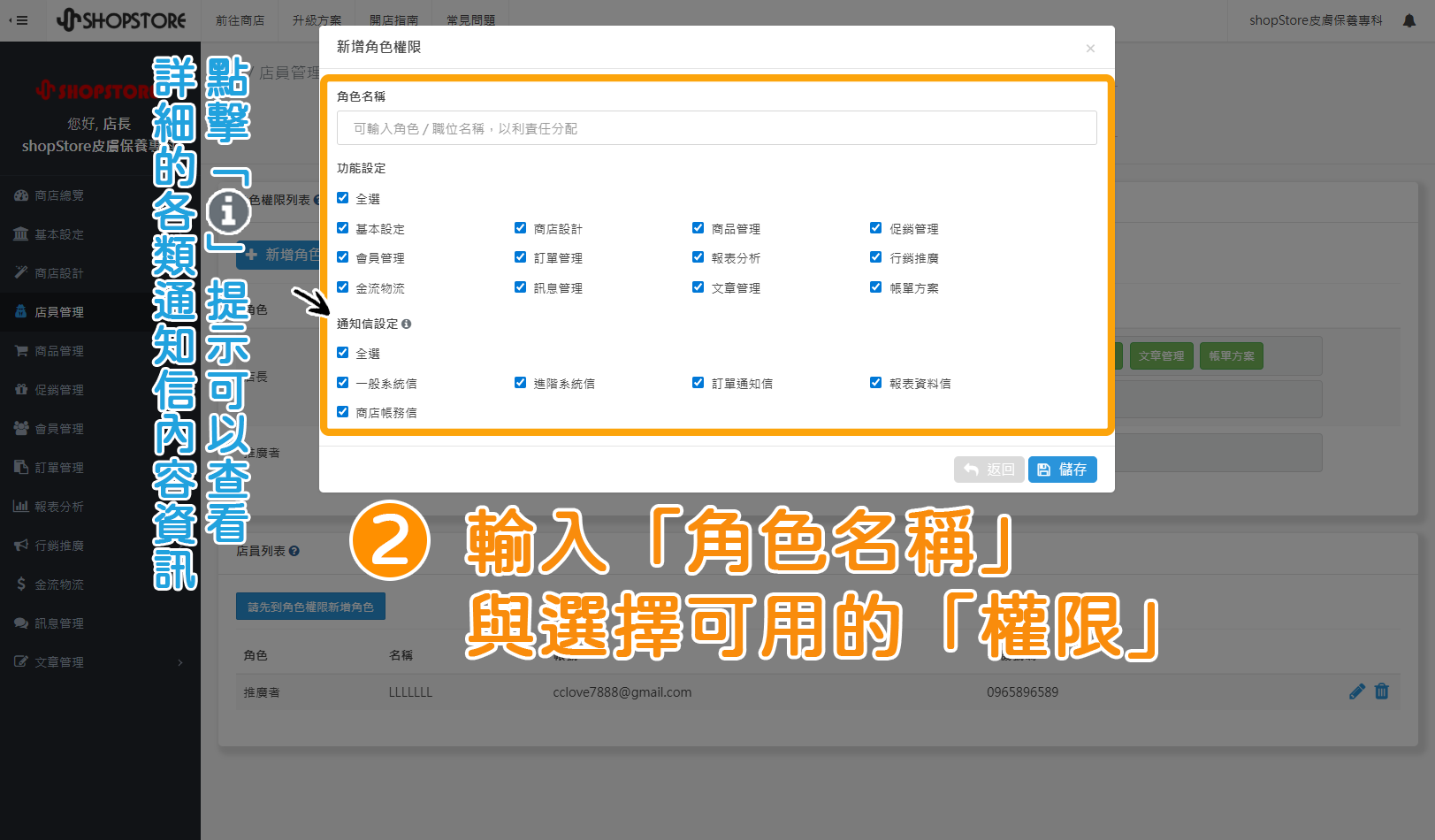Open 會員管理 in sidebar
Image resolution: width=1435 pixels, height=840 pixels.
coord(59,429)
